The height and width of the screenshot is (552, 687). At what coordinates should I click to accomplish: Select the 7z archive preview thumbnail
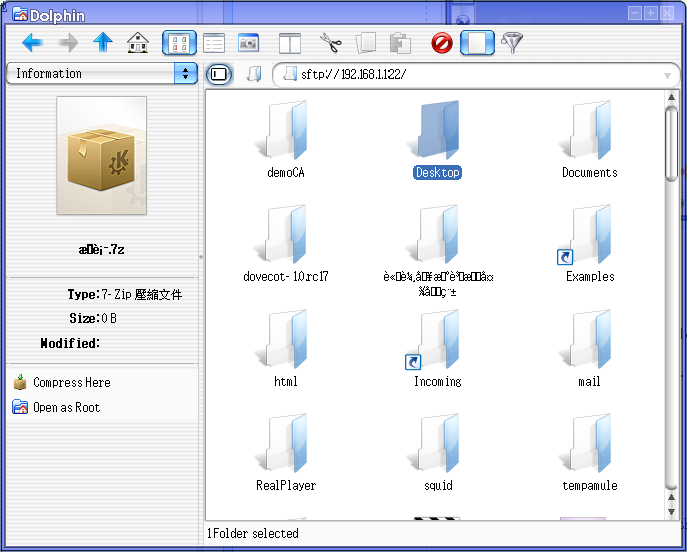point(102,155)
